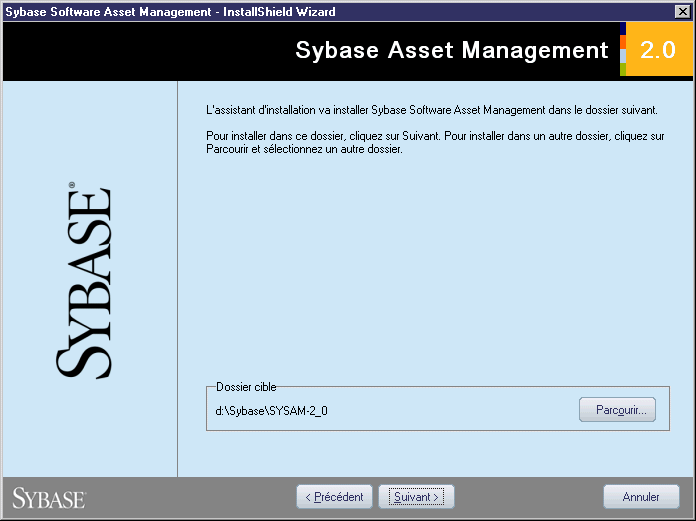Click the vertical Sybase logo in the side panel
The image size is (696, 521).
(84, 280)
